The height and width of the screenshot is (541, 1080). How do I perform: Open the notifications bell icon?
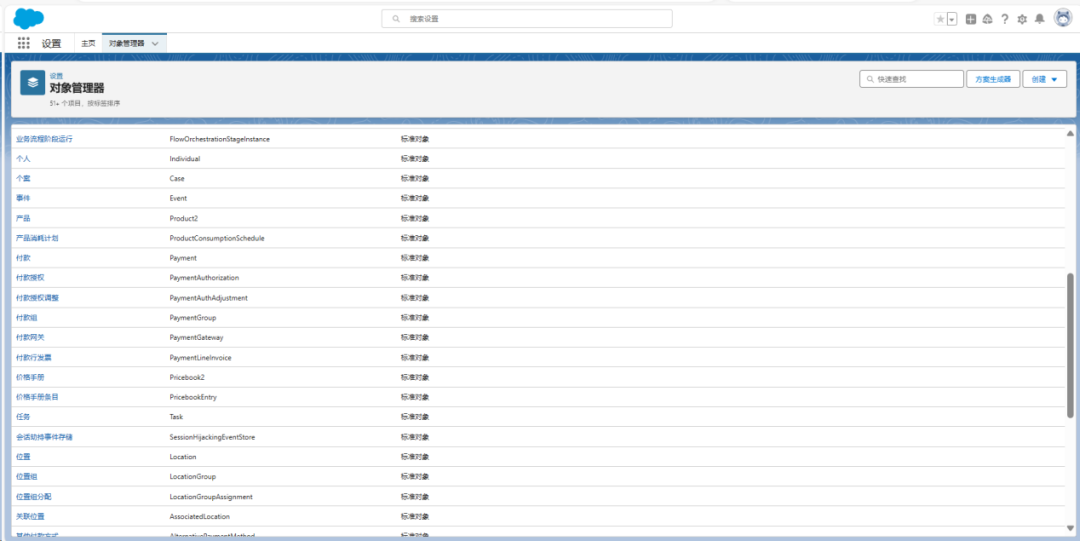[x=1040, y=19]
